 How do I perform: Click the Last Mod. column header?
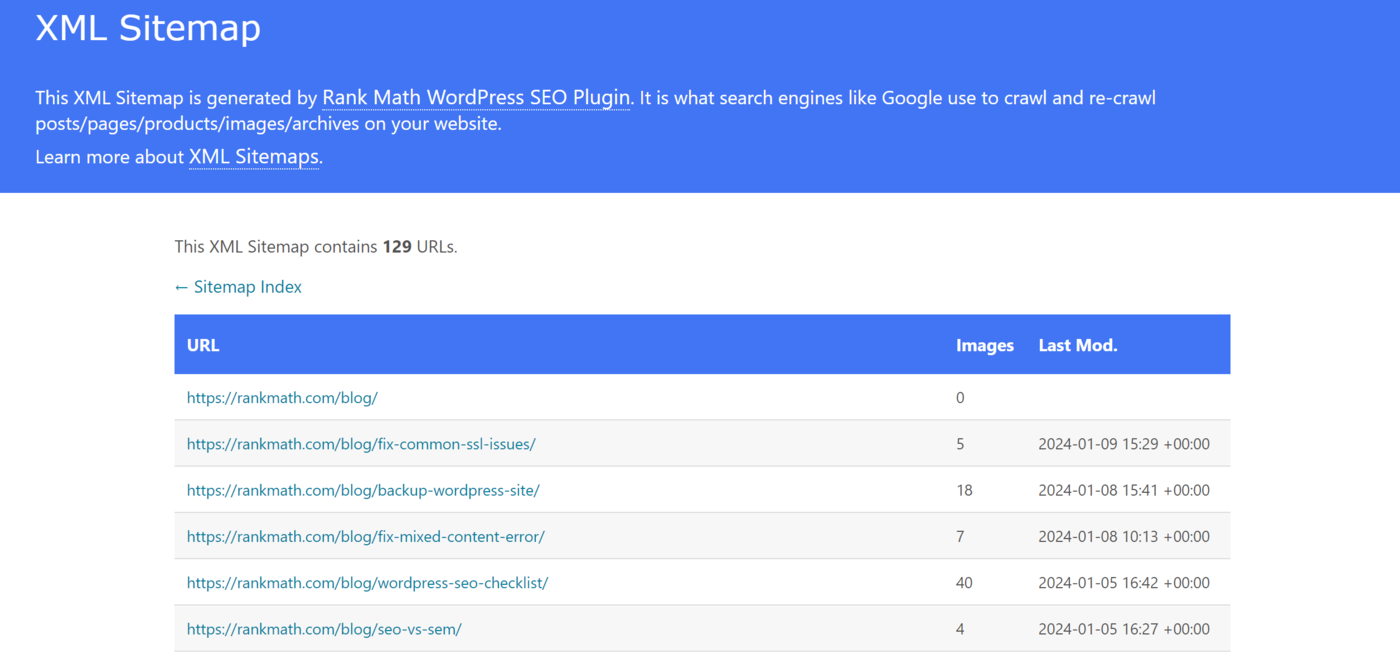point(1078,345)
